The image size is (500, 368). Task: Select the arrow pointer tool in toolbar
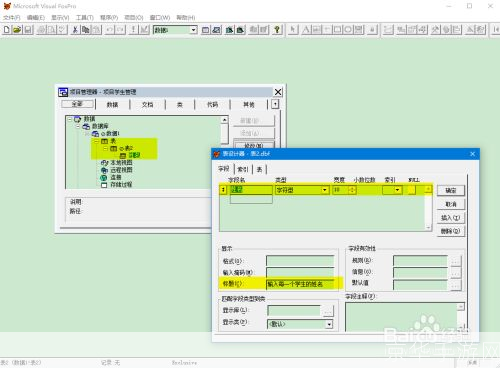tap(293, 30)
